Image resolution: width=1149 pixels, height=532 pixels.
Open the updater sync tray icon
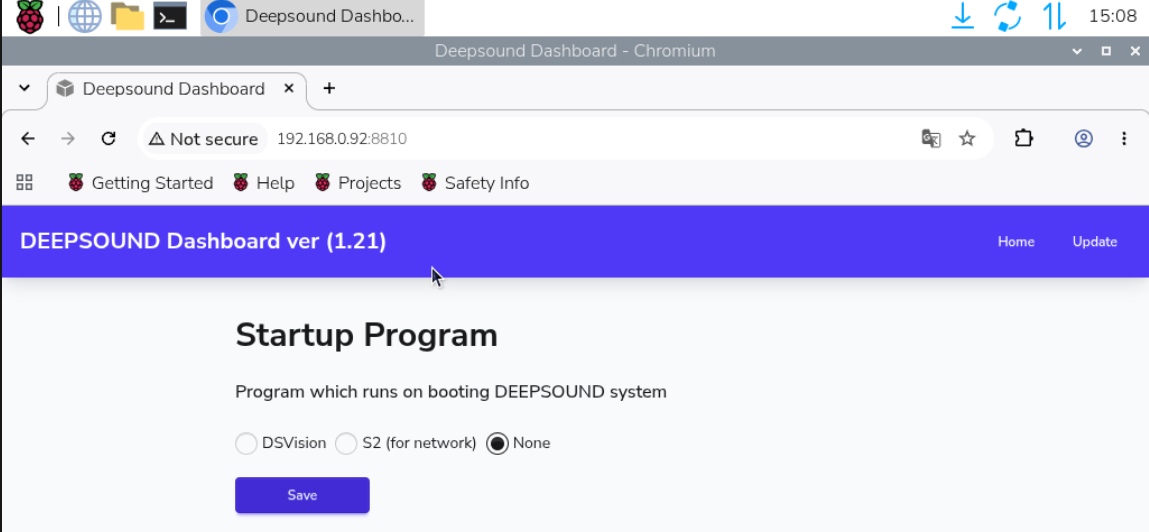pyautogui.click(x=1008, y=16)
